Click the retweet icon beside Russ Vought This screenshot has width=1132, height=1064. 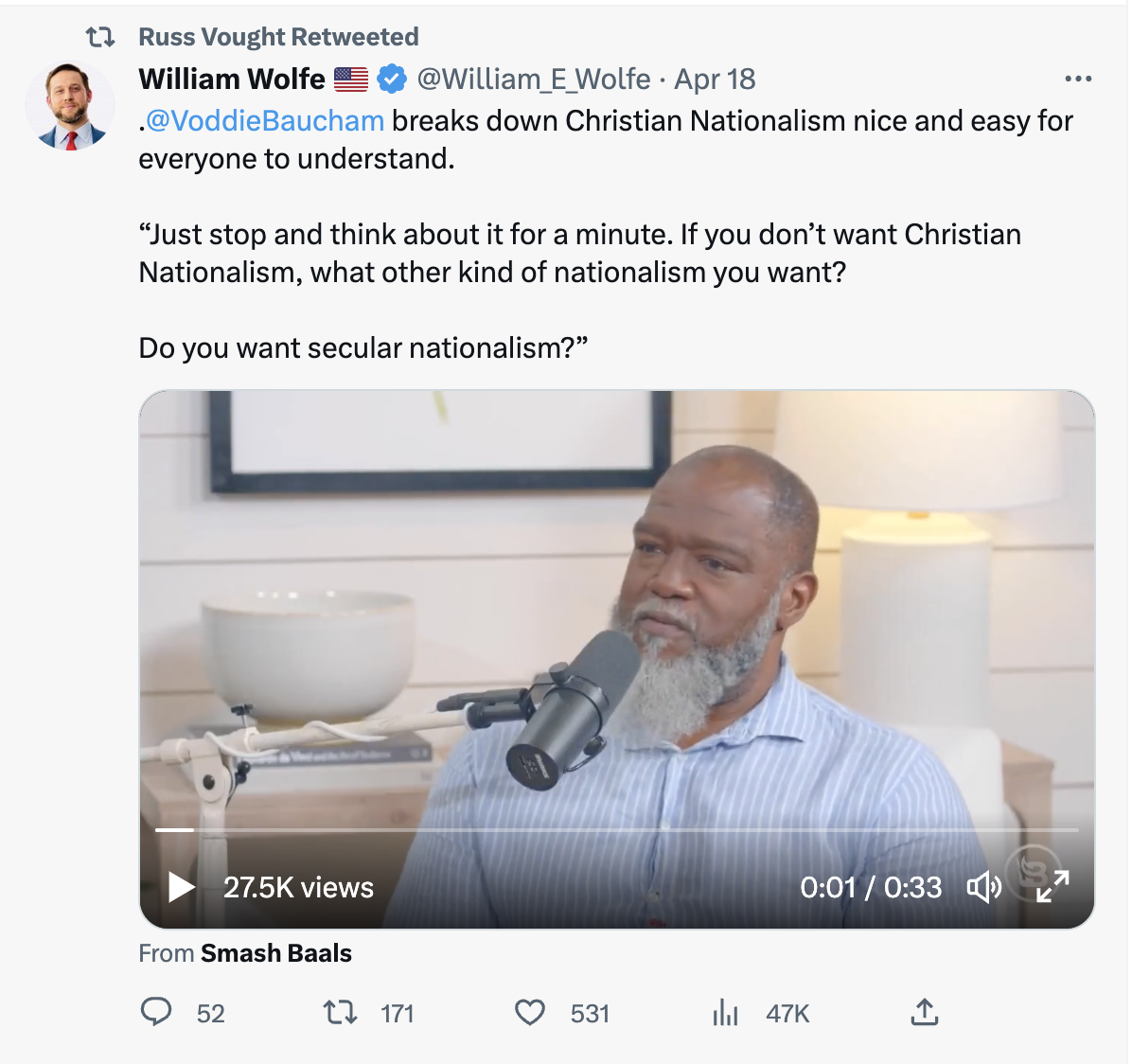click(x=100, y=37)
